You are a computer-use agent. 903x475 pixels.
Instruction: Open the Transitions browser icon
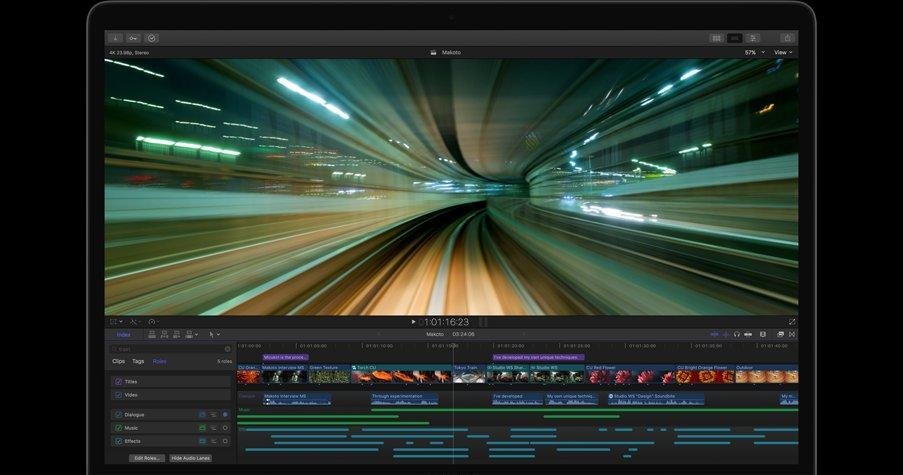click(792, 334)
